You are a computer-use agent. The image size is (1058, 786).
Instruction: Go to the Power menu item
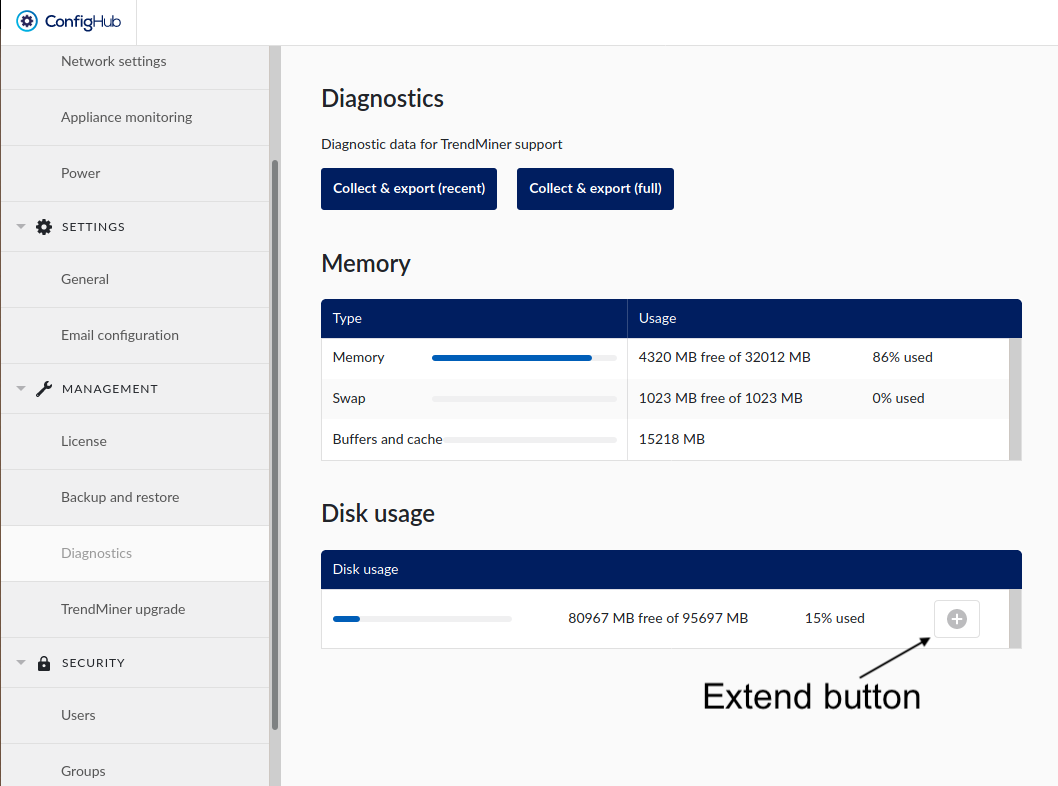[80, 173]
